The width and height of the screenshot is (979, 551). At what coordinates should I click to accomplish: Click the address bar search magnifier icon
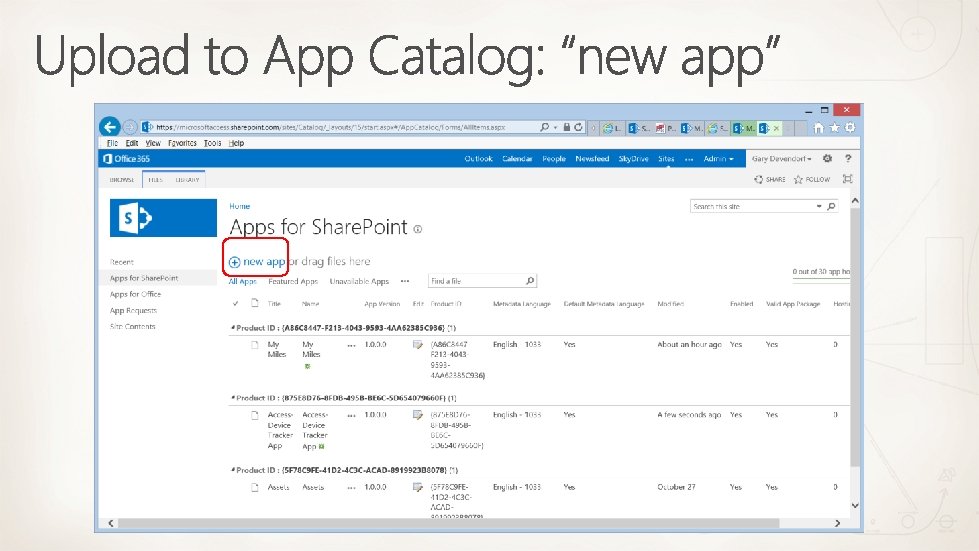click(x=544, y=127)
